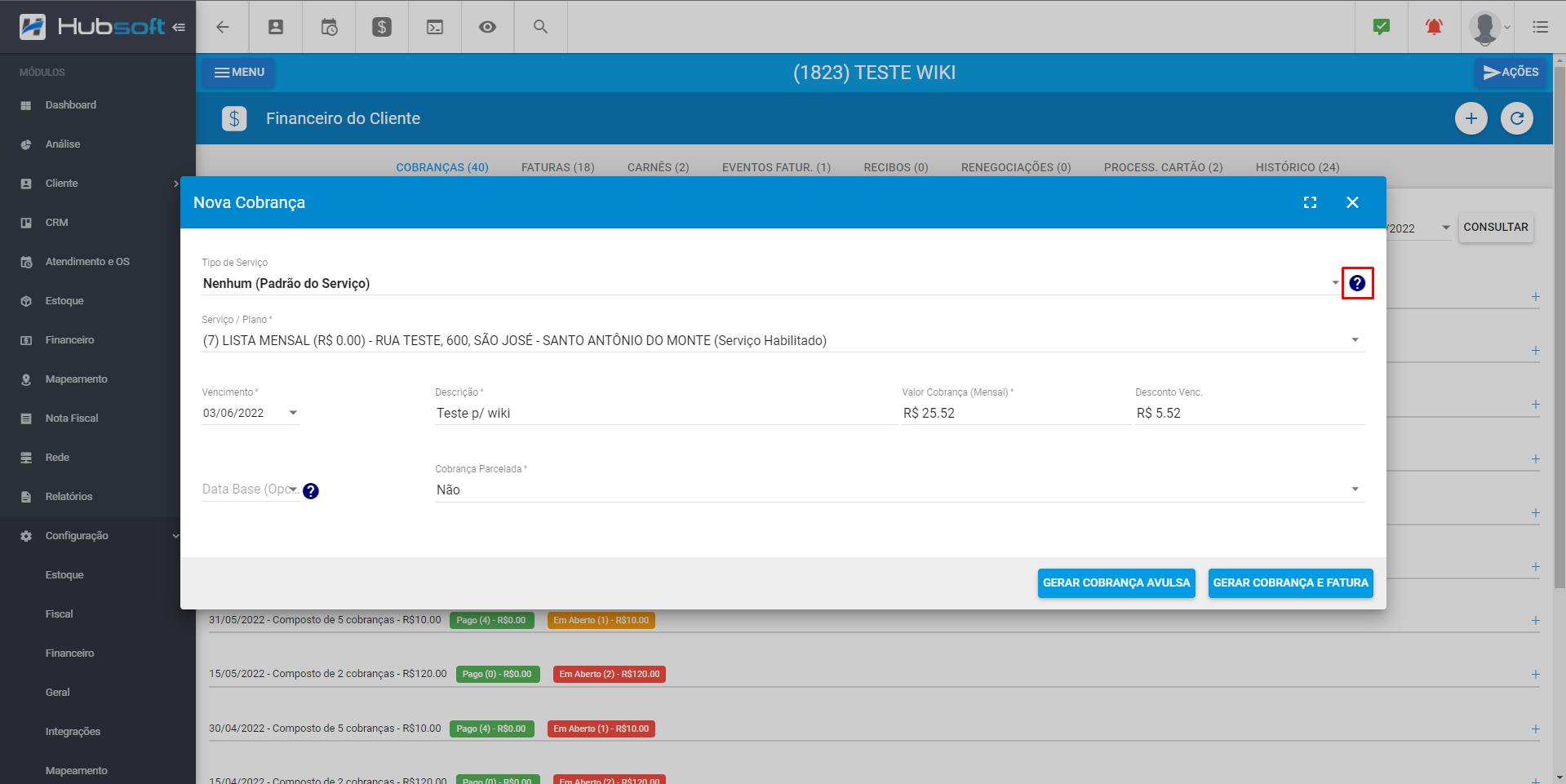Click GERAR COBRANÇA E FATURA button
Viewport: 1566px width, 784px height.
pyautogui.click(x=1290, y=583)
